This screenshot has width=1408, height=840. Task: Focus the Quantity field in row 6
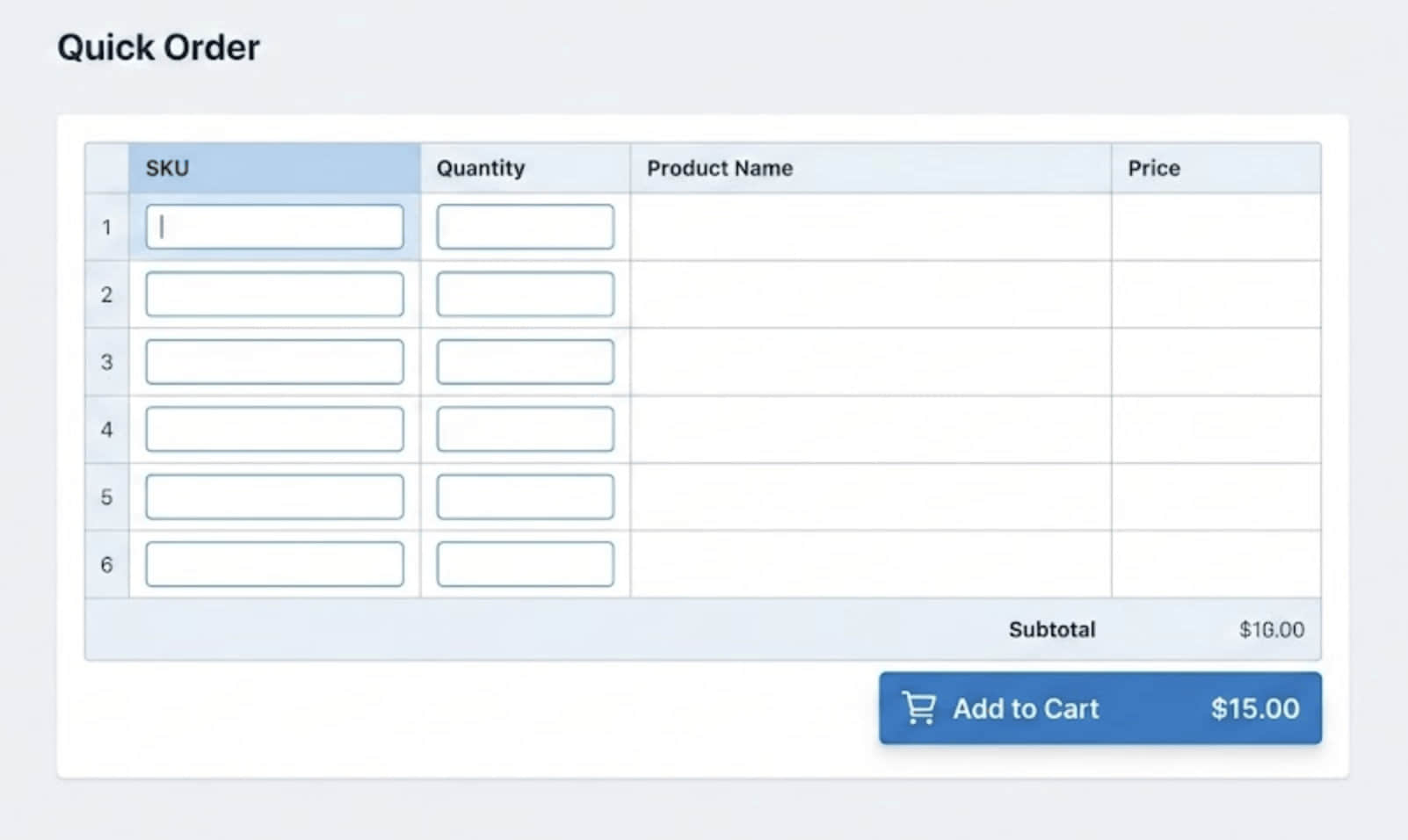[x=525, y=564]
